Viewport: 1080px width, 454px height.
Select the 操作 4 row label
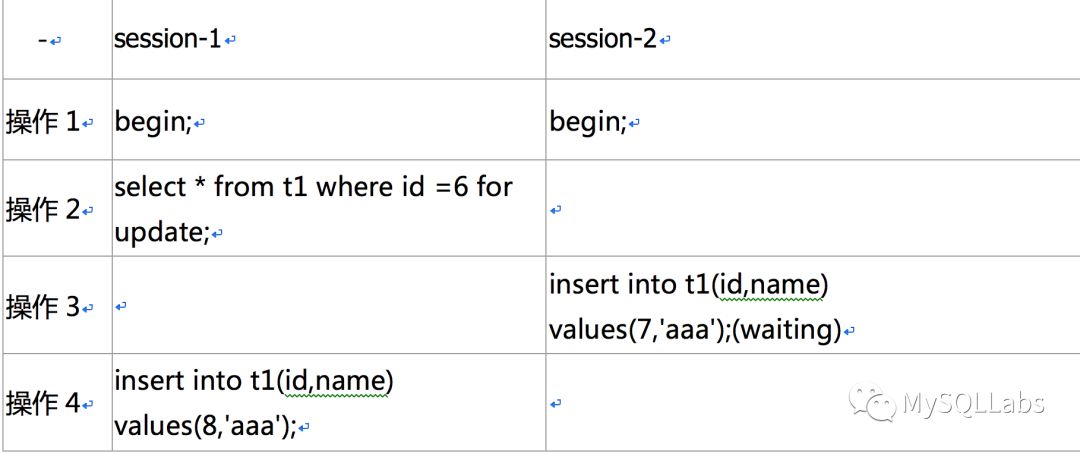[43, 403]
